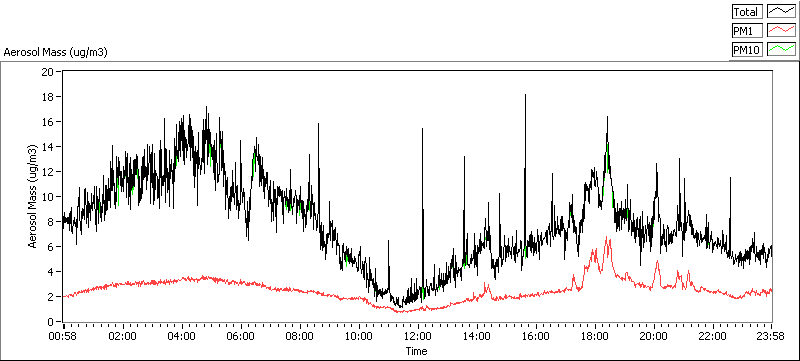Click the y-axis value 12
The image size is (800, 361).
[x=48, y=171]
